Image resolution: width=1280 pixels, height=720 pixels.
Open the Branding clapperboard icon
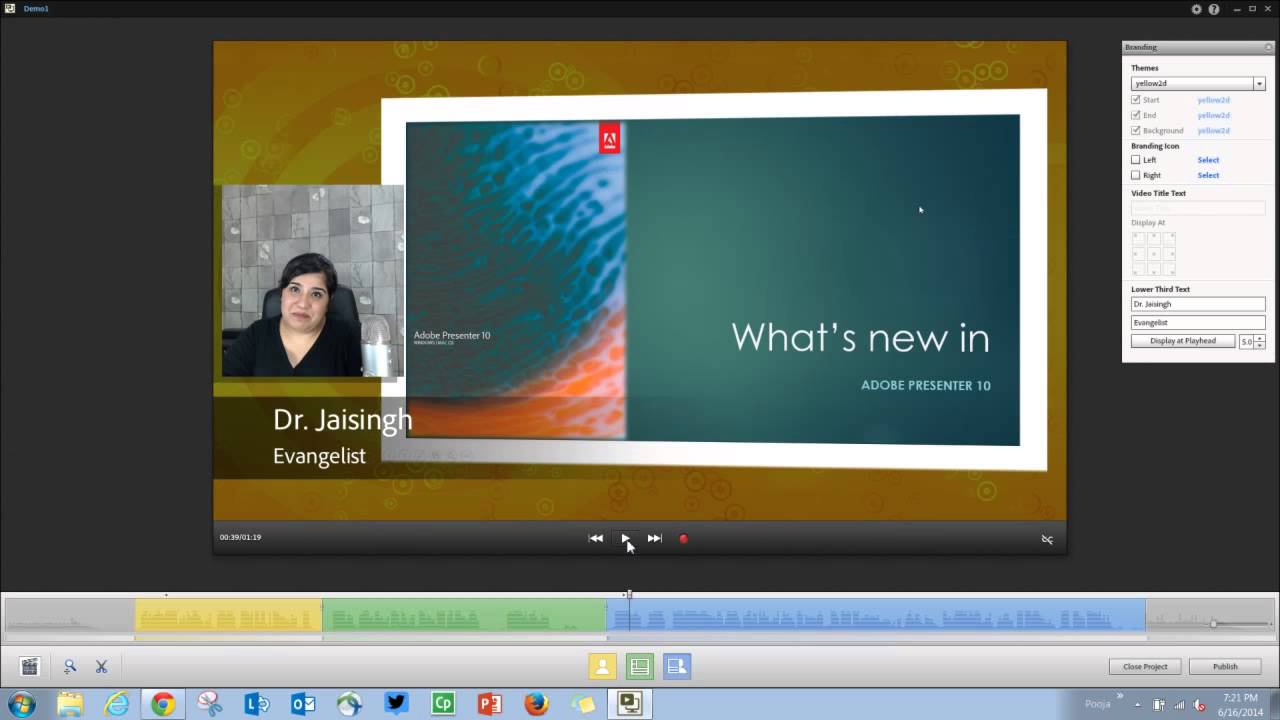(x=30, y=666)
